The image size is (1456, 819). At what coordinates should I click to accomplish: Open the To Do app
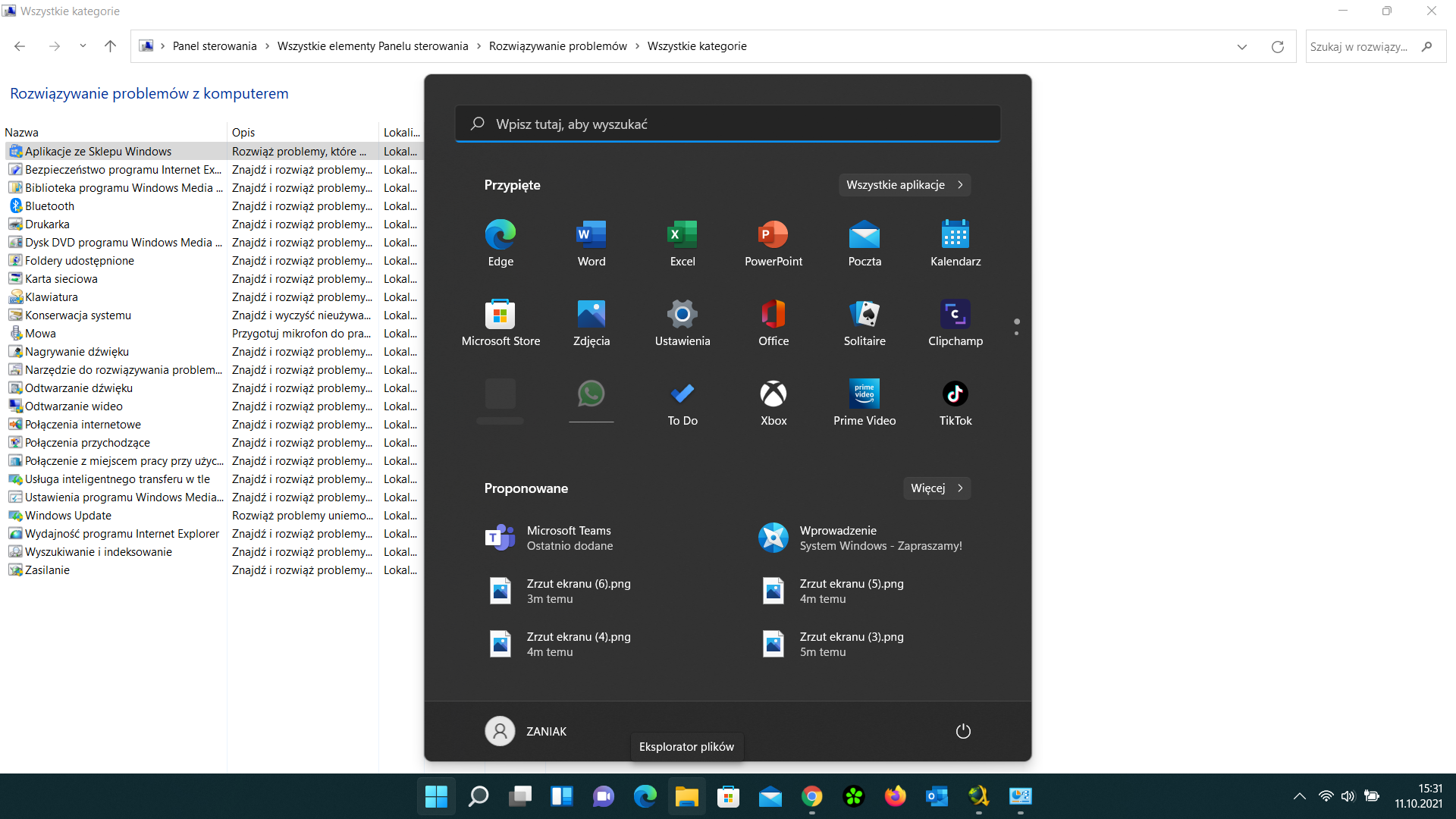(x=682, y=402)
